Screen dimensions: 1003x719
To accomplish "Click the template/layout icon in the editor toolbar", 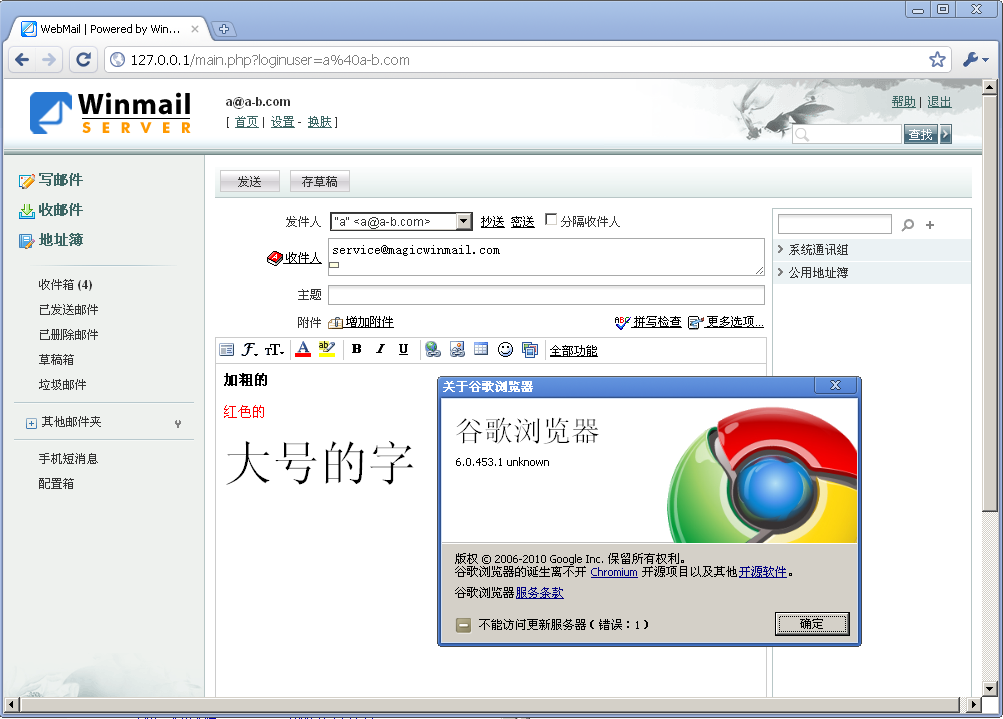I will pyautogui.click(x=226, y=349).
